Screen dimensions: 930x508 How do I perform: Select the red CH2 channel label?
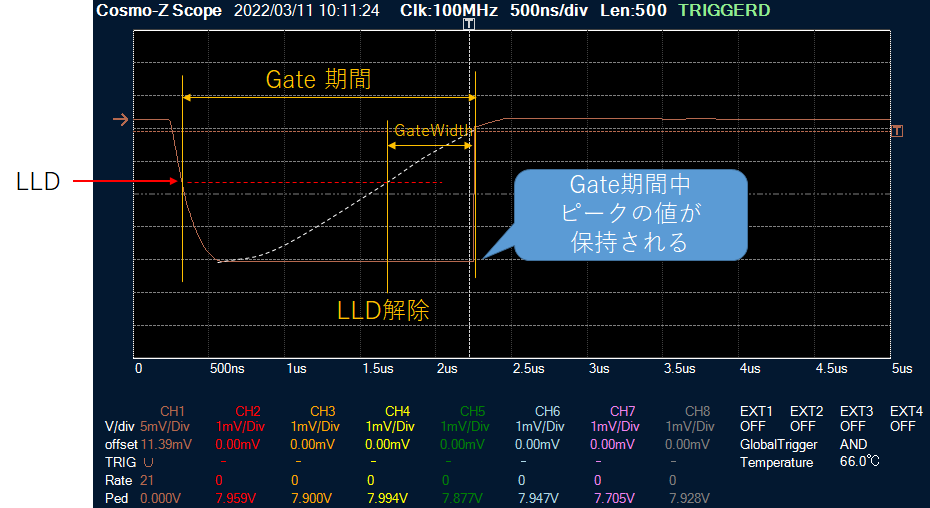(247, 410)
